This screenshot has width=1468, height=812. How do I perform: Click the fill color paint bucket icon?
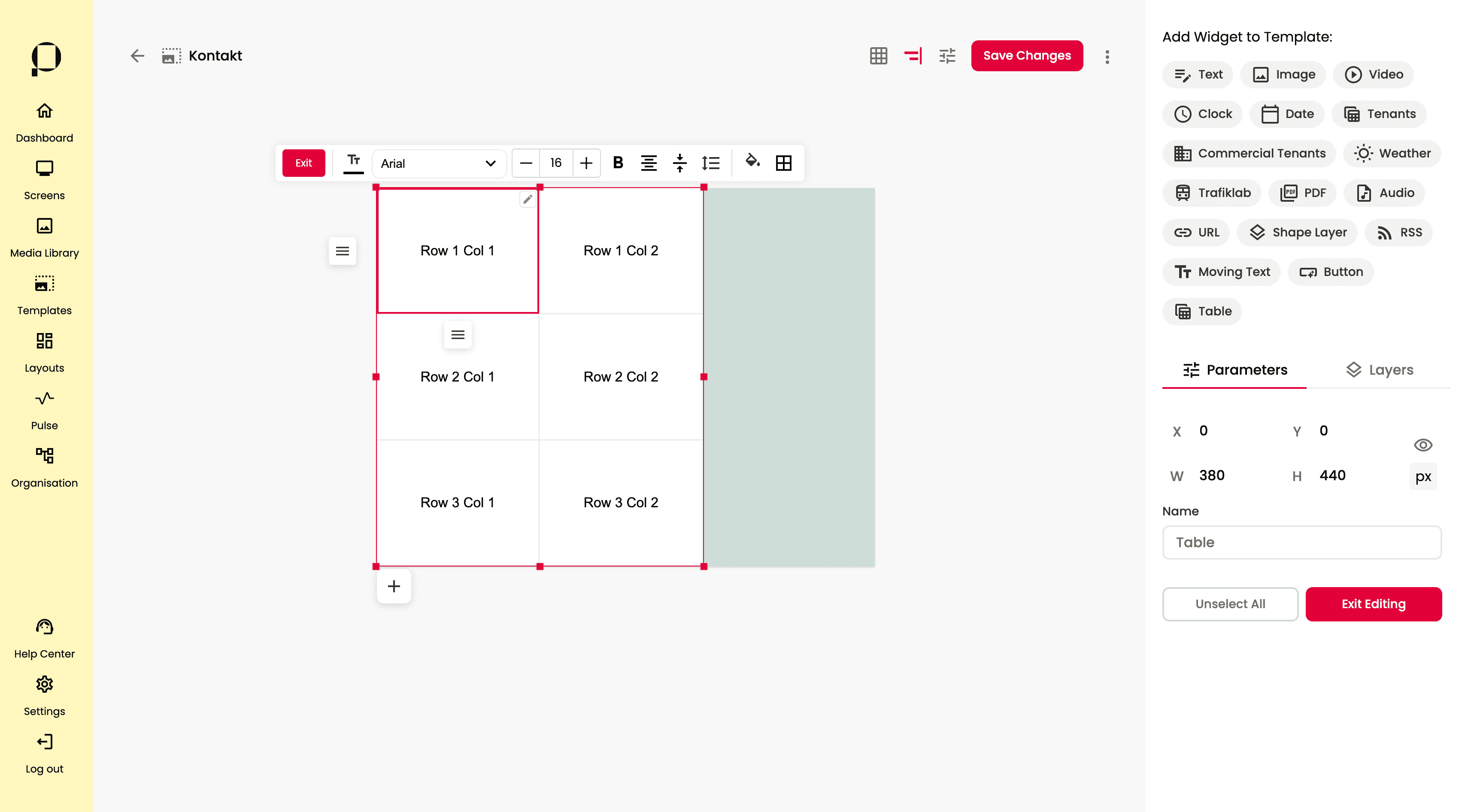point(752,162)
